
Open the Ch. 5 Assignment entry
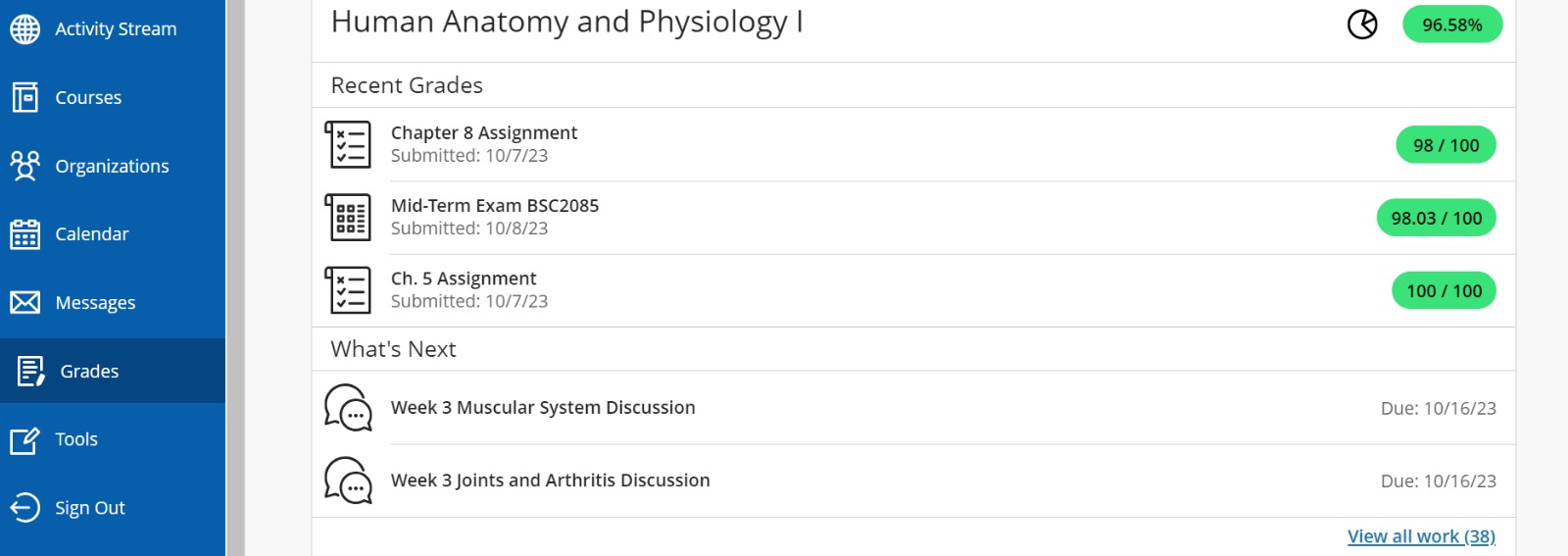tap(464, 279)
